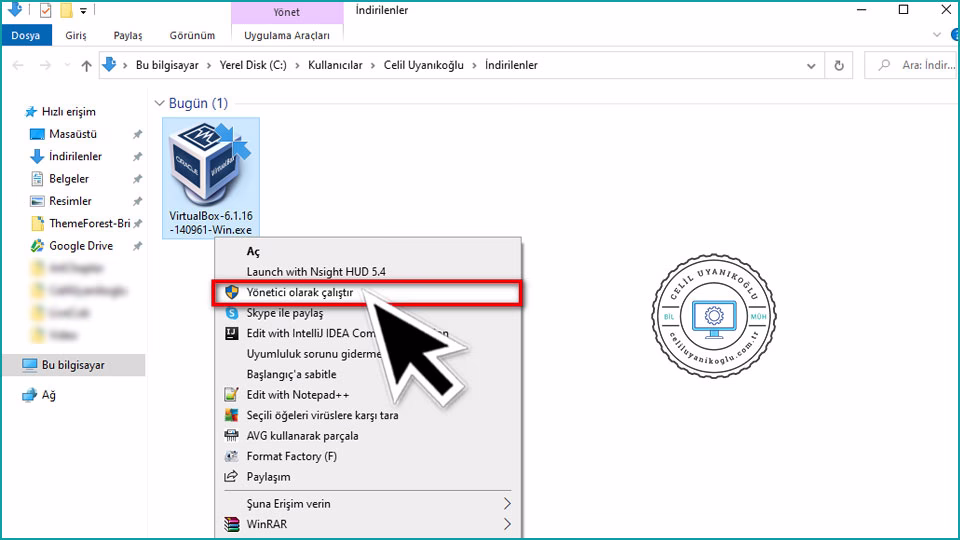The width and height of the screenshot is (960, 540).
Task: Click the pin icon beside Belgeler
Action: [x=137, y=179]
